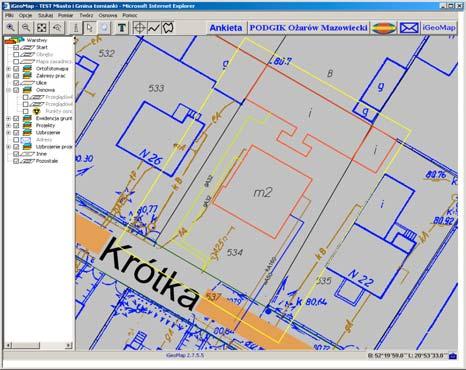The height and width of the screenshot is (370, 466).
Task: Select the polyline measure tool
Action: 153,28
